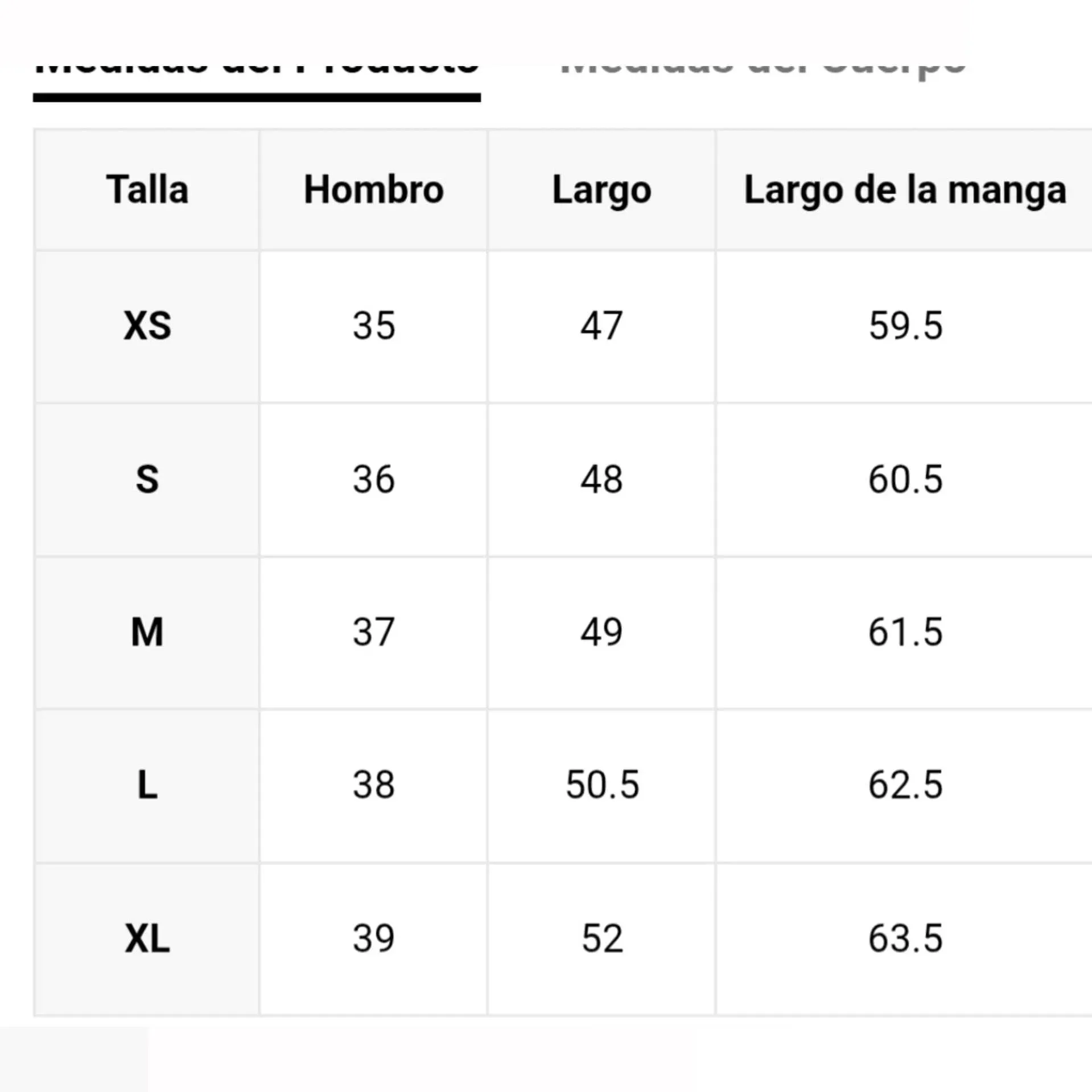Screen dimensions: 1092x1092
Task: Click the XL length value 52
Action: click(x=601, y=938)
